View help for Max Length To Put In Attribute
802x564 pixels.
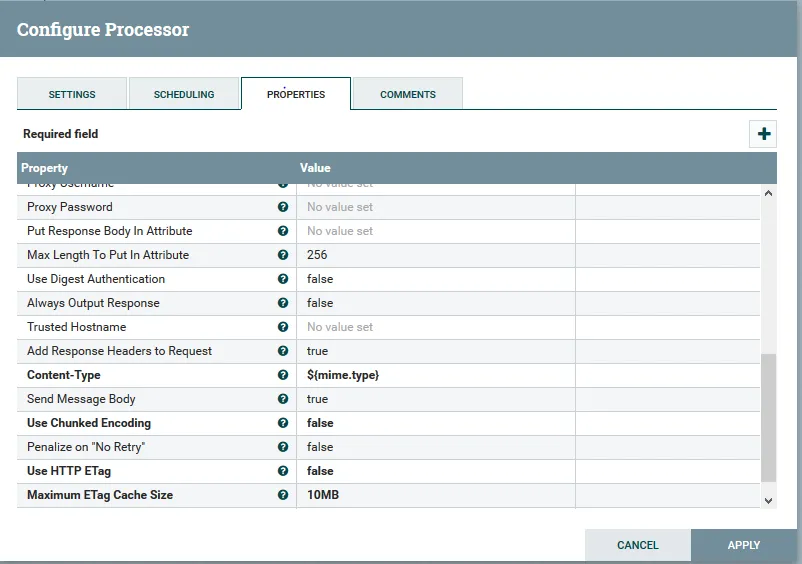point(283,255)
